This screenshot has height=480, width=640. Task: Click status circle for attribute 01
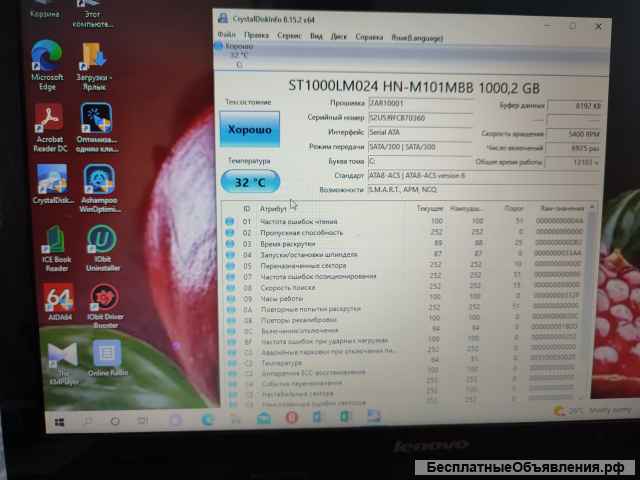[229, 221]
